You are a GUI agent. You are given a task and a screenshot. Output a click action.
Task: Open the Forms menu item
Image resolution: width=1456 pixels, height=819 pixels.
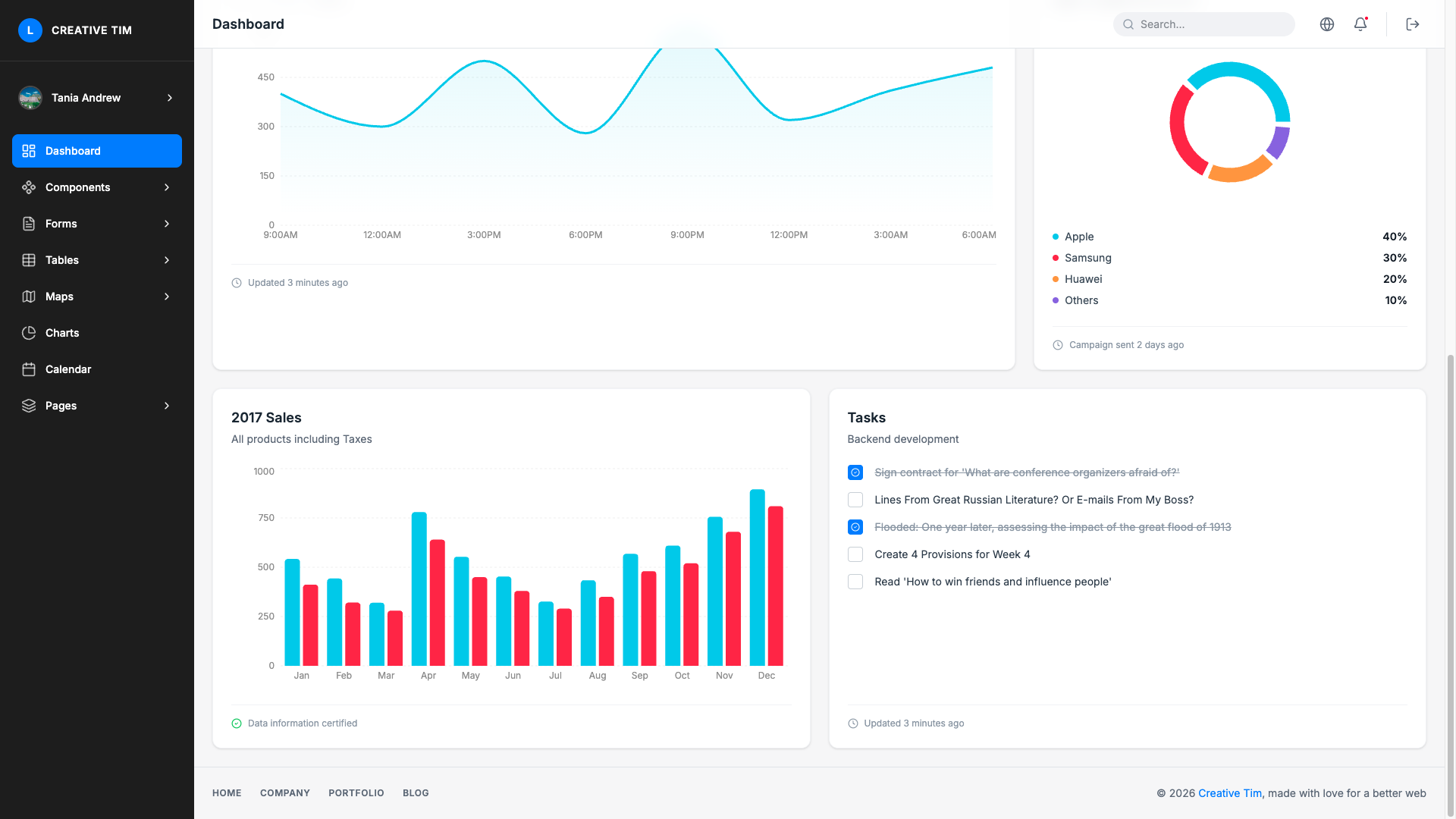(61, 224)
